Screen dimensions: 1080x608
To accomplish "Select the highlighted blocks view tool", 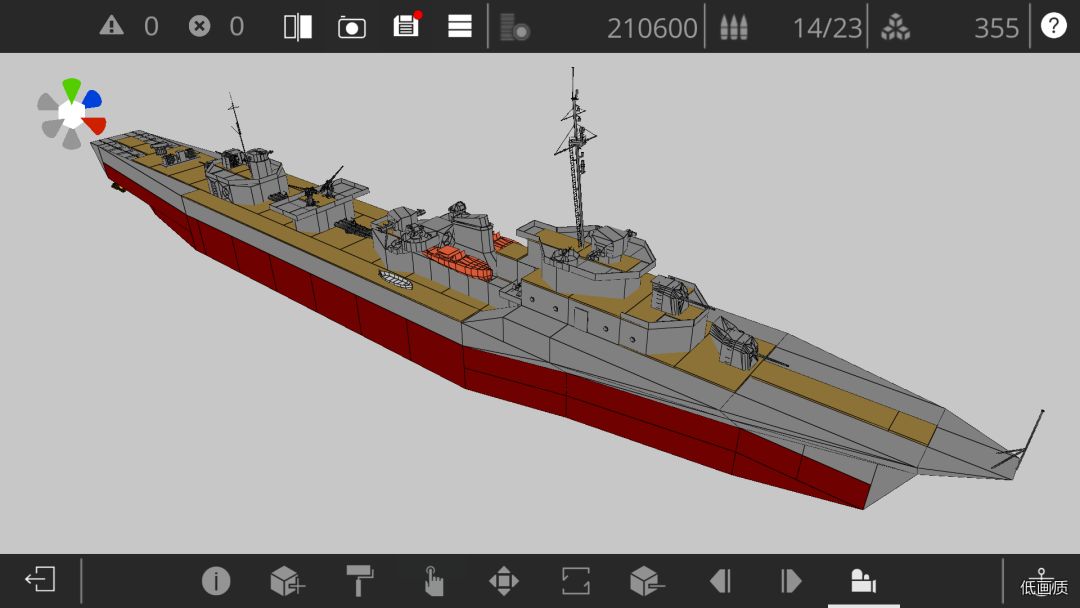I will pyautogui.click(x=863, y=580).
